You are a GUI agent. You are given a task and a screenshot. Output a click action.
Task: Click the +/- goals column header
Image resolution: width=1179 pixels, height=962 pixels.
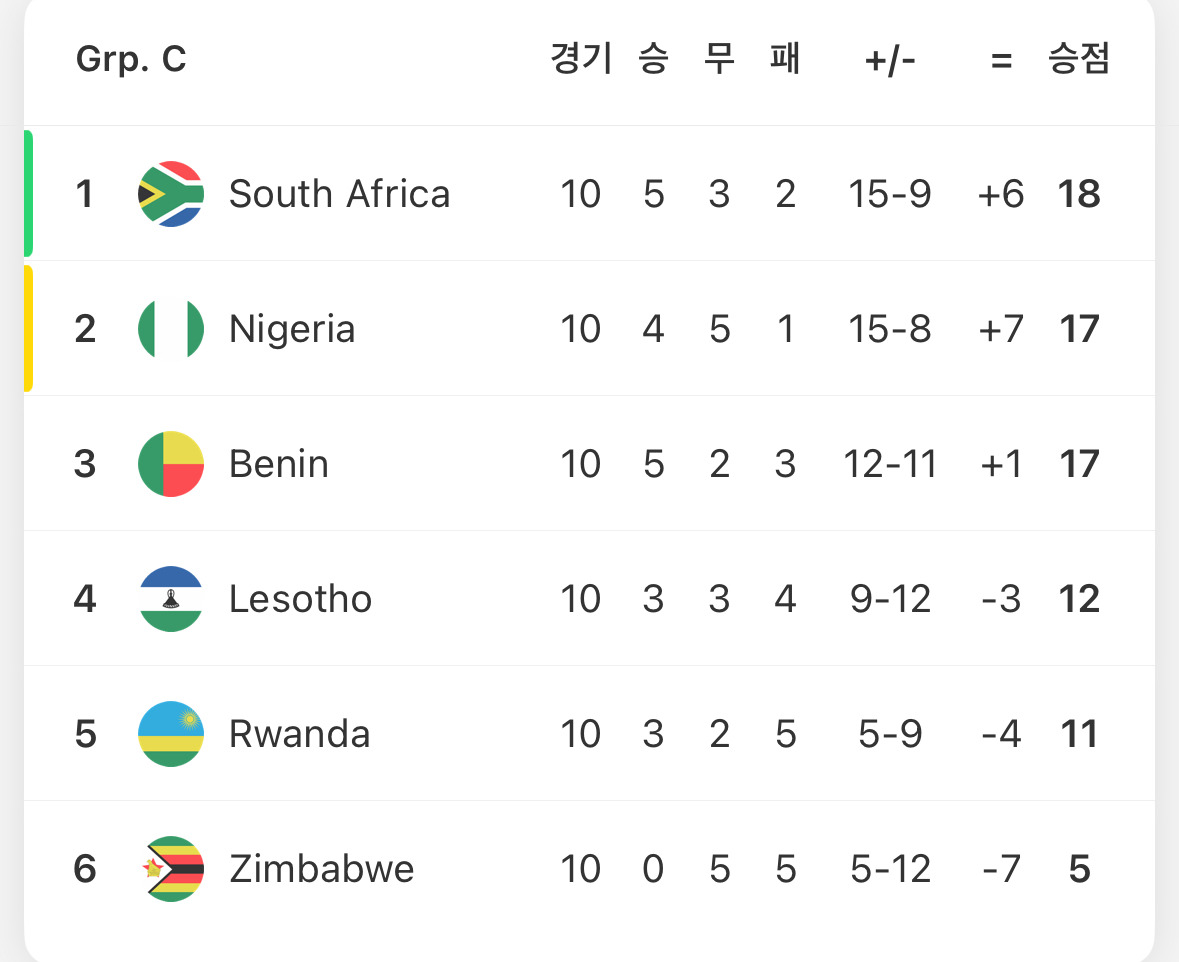[890, 61]
